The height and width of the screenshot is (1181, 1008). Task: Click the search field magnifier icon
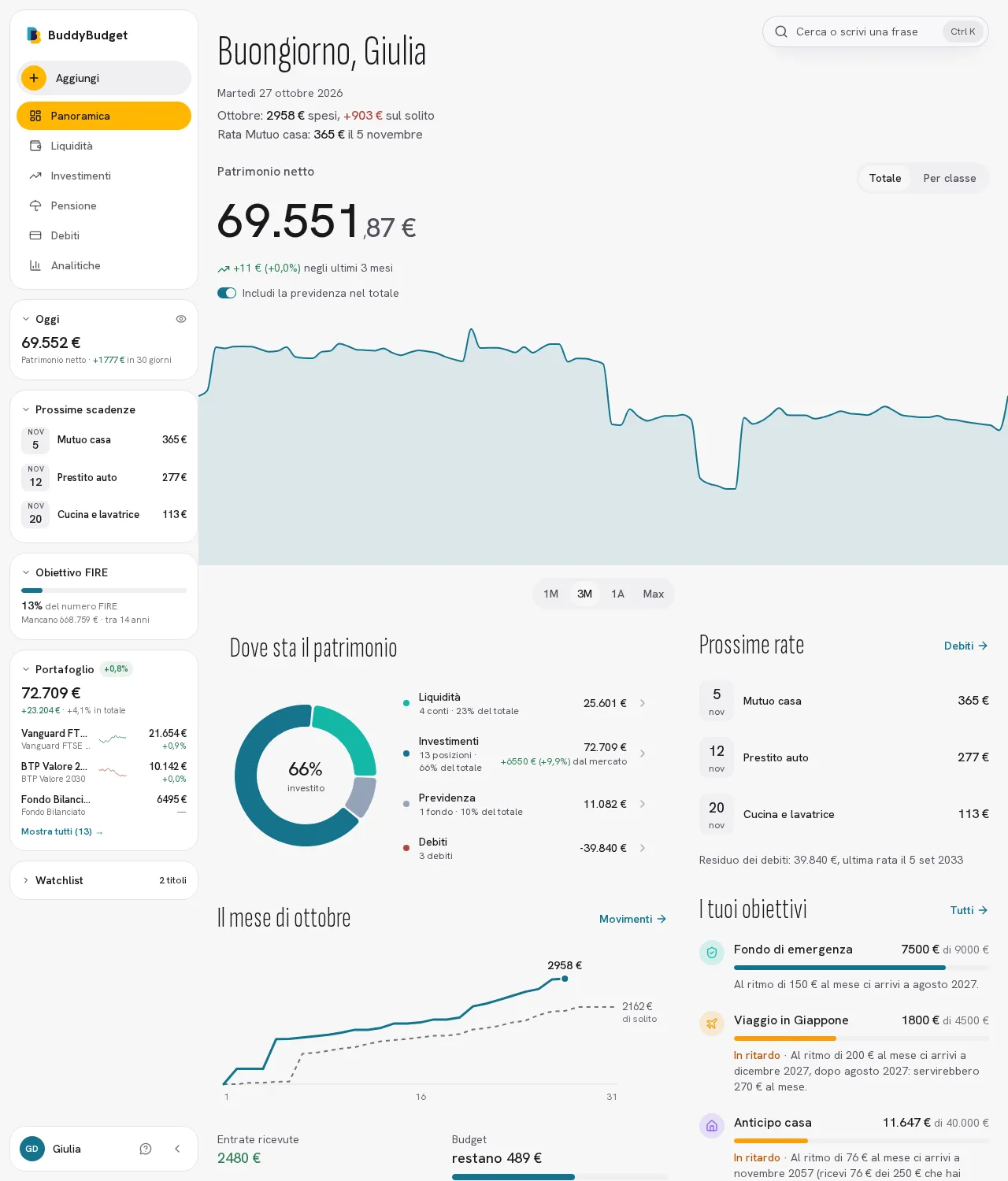click(781, 31)
